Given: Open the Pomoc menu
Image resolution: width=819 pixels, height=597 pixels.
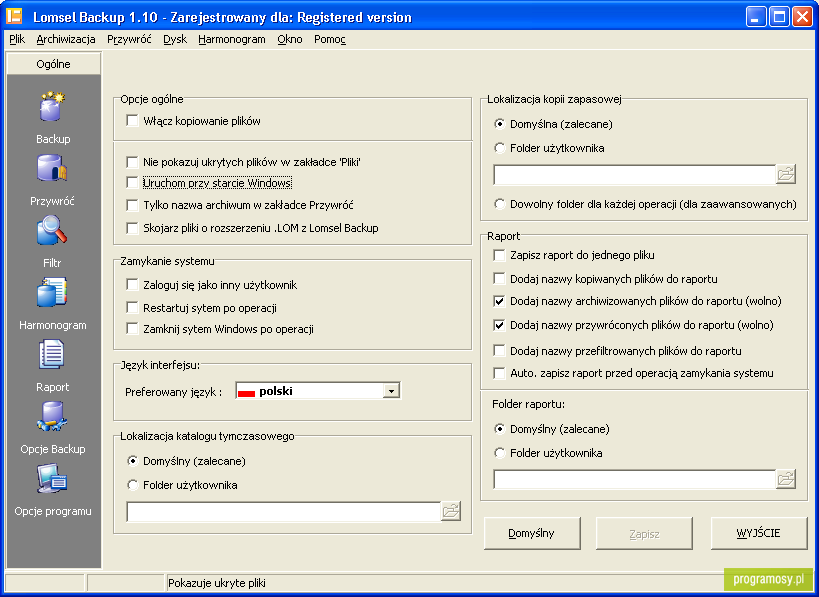Looking at the screenshot, I should [330, 39].
